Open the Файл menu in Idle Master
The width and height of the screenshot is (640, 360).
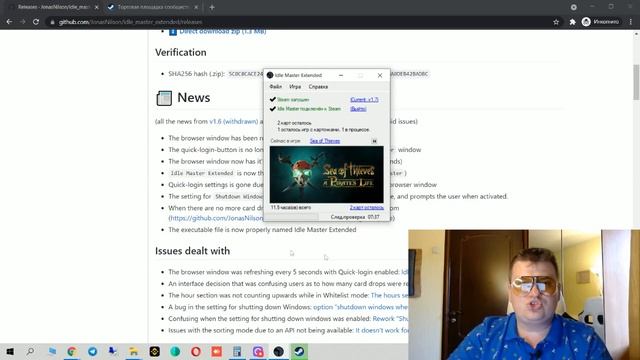tap(276, 87)
